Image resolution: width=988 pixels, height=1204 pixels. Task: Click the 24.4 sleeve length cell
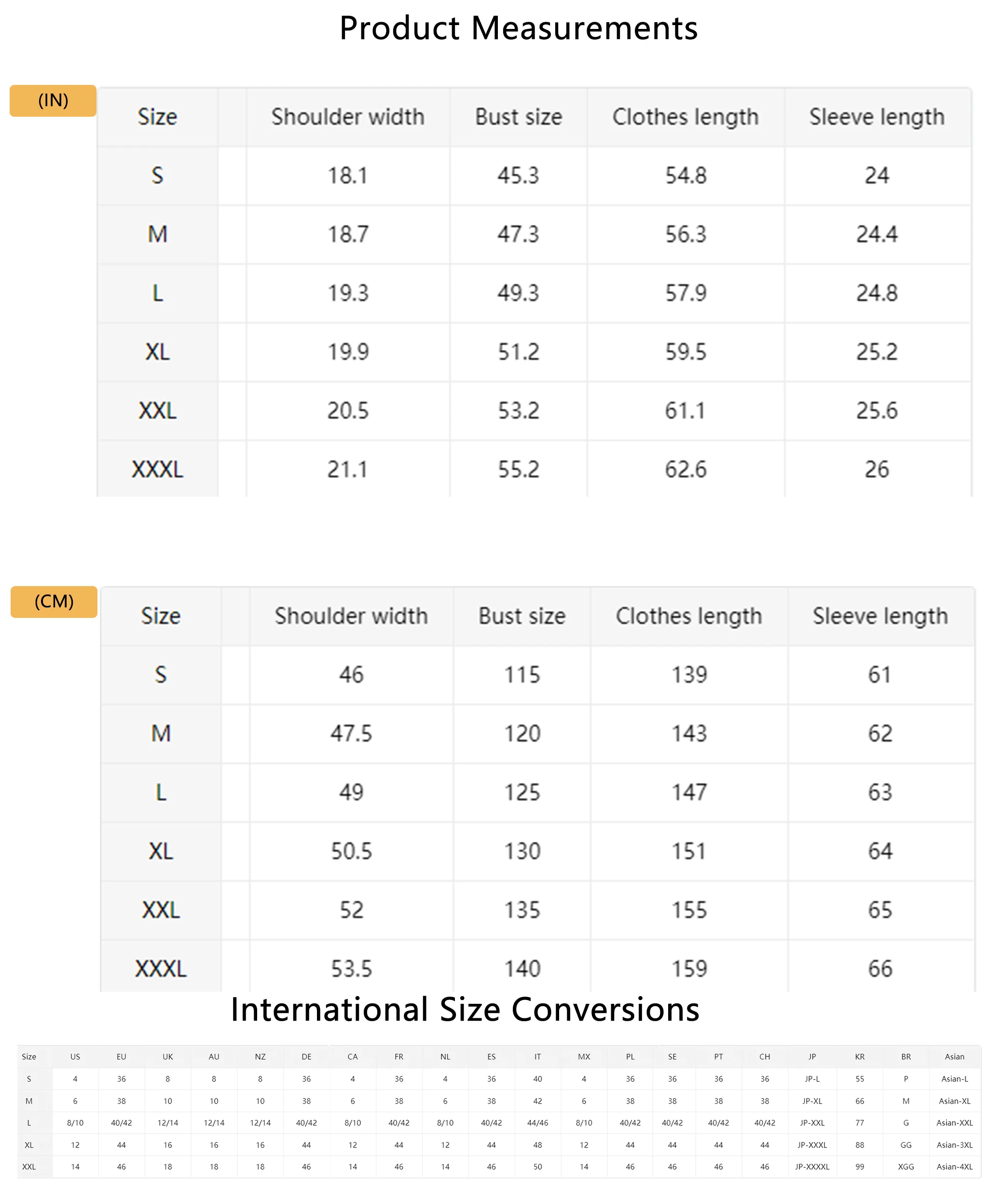[877, 234]
